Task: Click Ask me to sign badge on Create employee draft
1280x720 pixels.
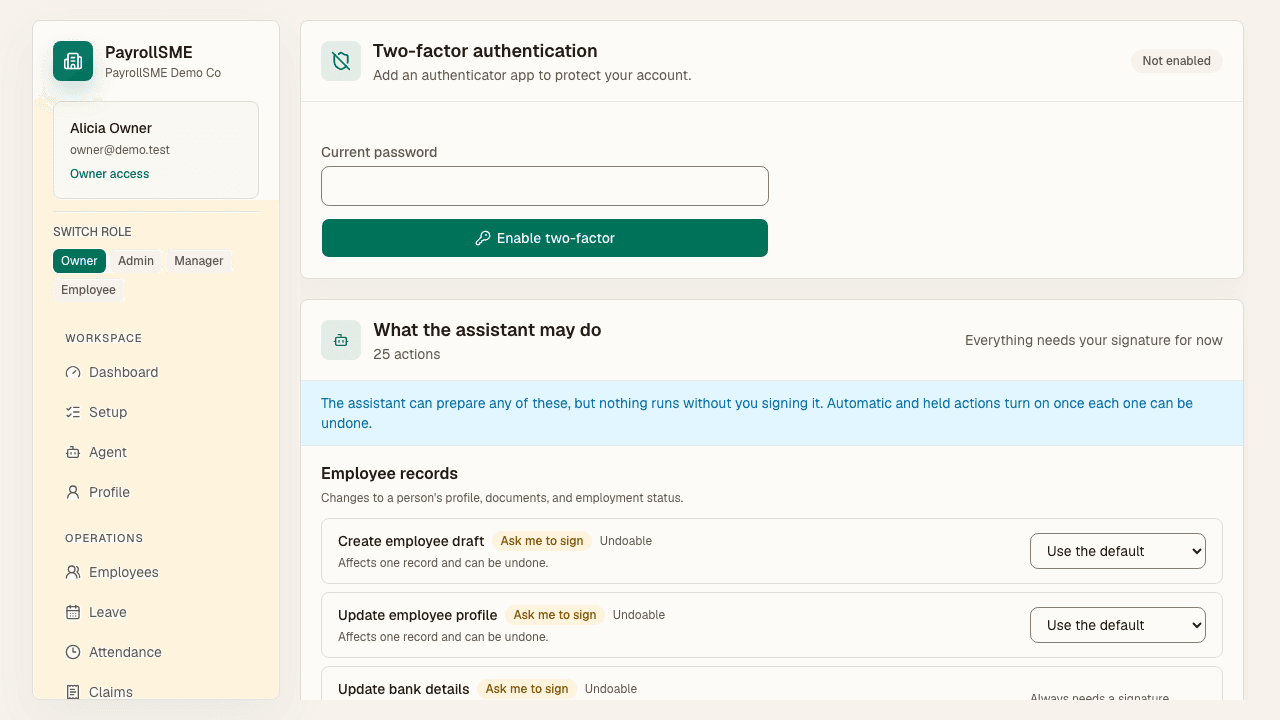Action: coord(542,541)
